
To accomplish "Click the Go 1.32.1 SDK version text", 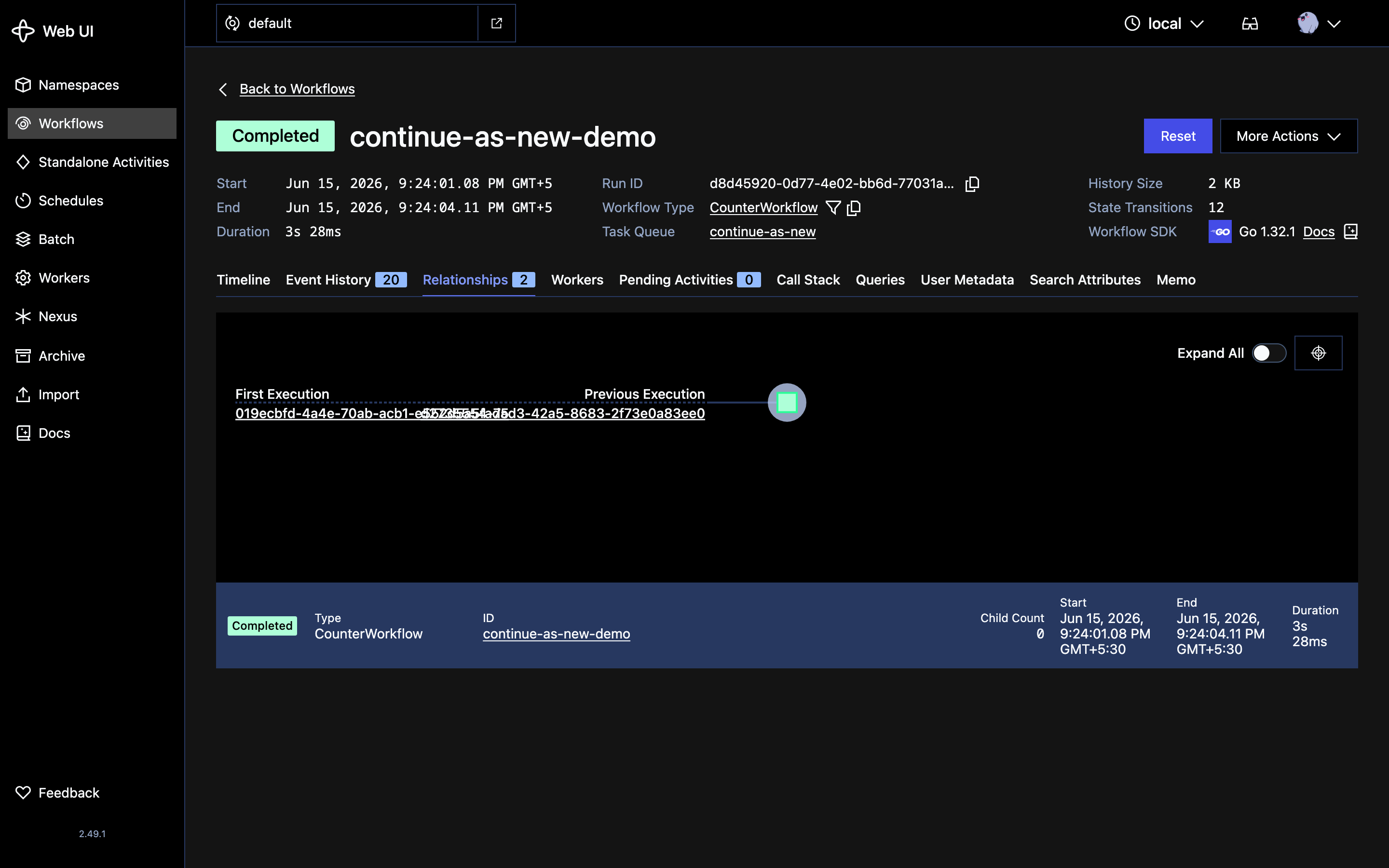I will 1267,232.
